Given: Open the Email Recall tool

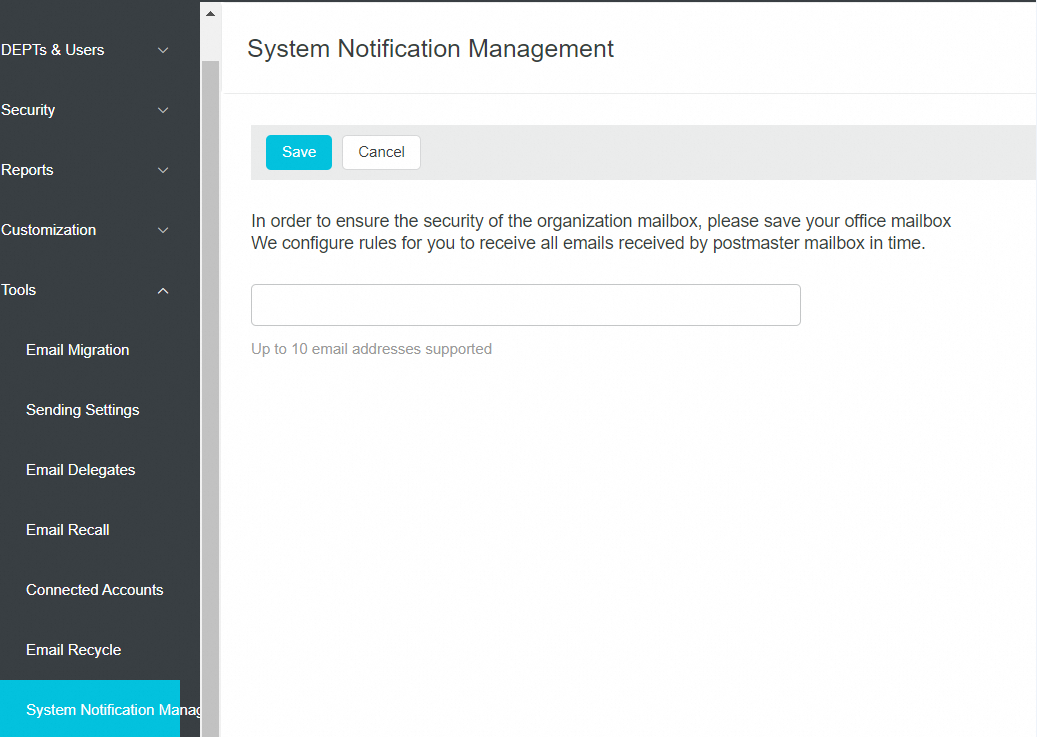Looking at the screenshot, I should (x=67, y=530).
